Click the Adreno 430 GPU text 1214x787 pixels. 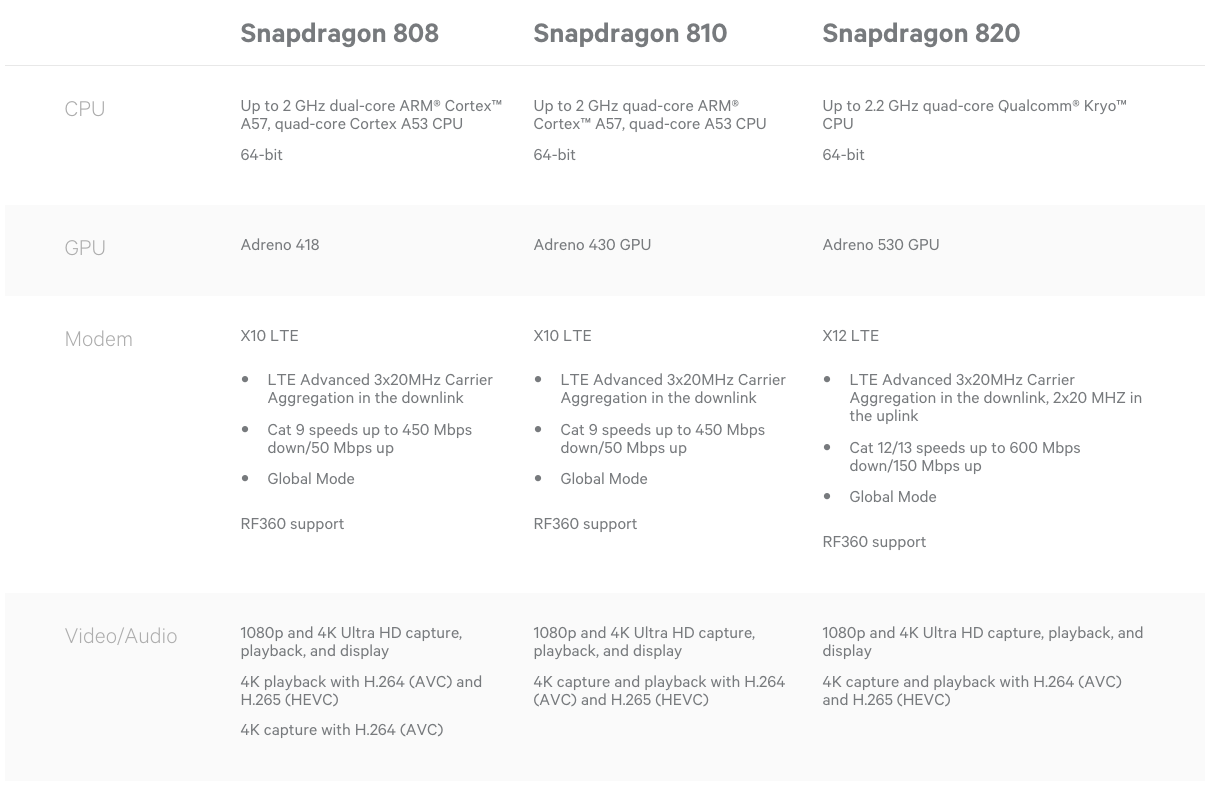coord(592,245)
